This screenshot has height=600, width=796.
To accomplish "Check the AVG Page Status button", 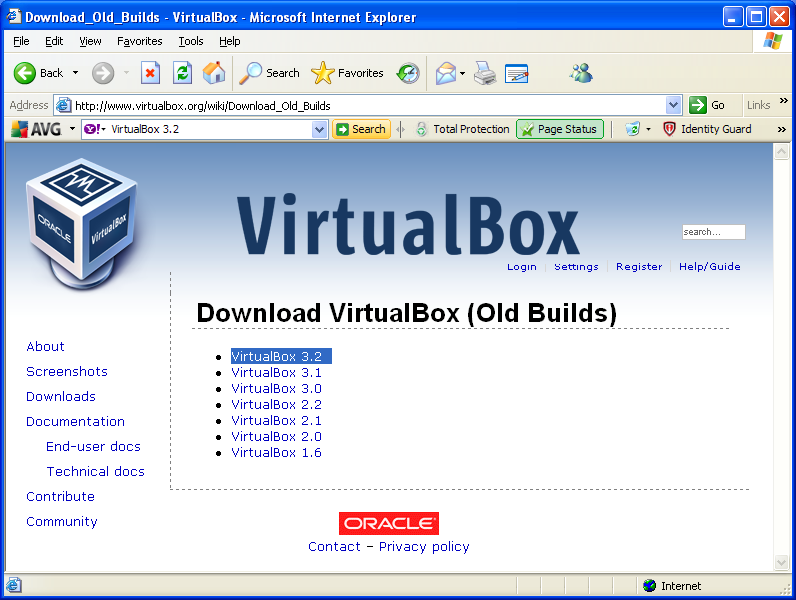I will click(x=559, y=129).
